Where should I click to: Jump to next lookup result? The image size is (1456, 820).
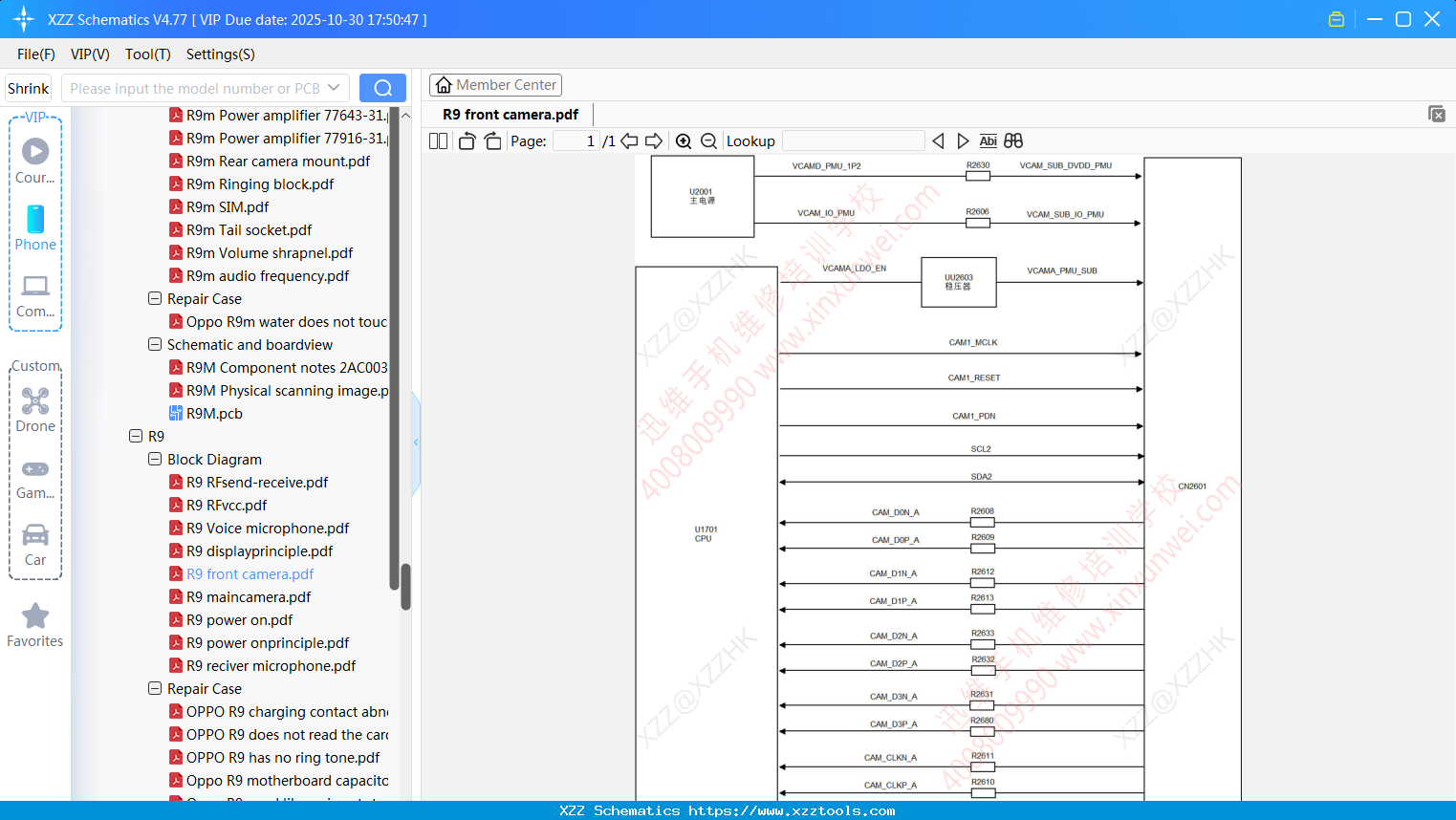tap(963, 141)
